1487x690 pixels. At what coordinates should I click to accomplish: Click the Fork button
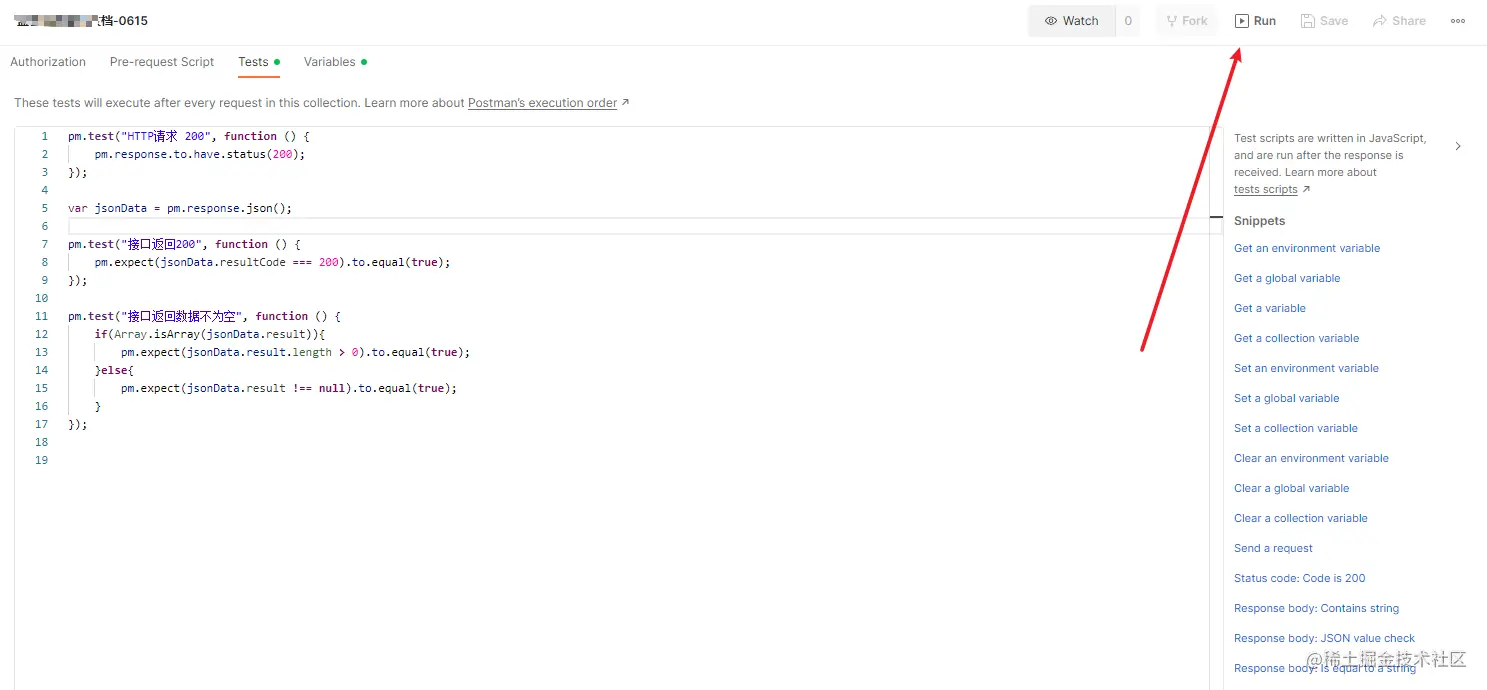pyautogui.click(x=1187, y=21)
